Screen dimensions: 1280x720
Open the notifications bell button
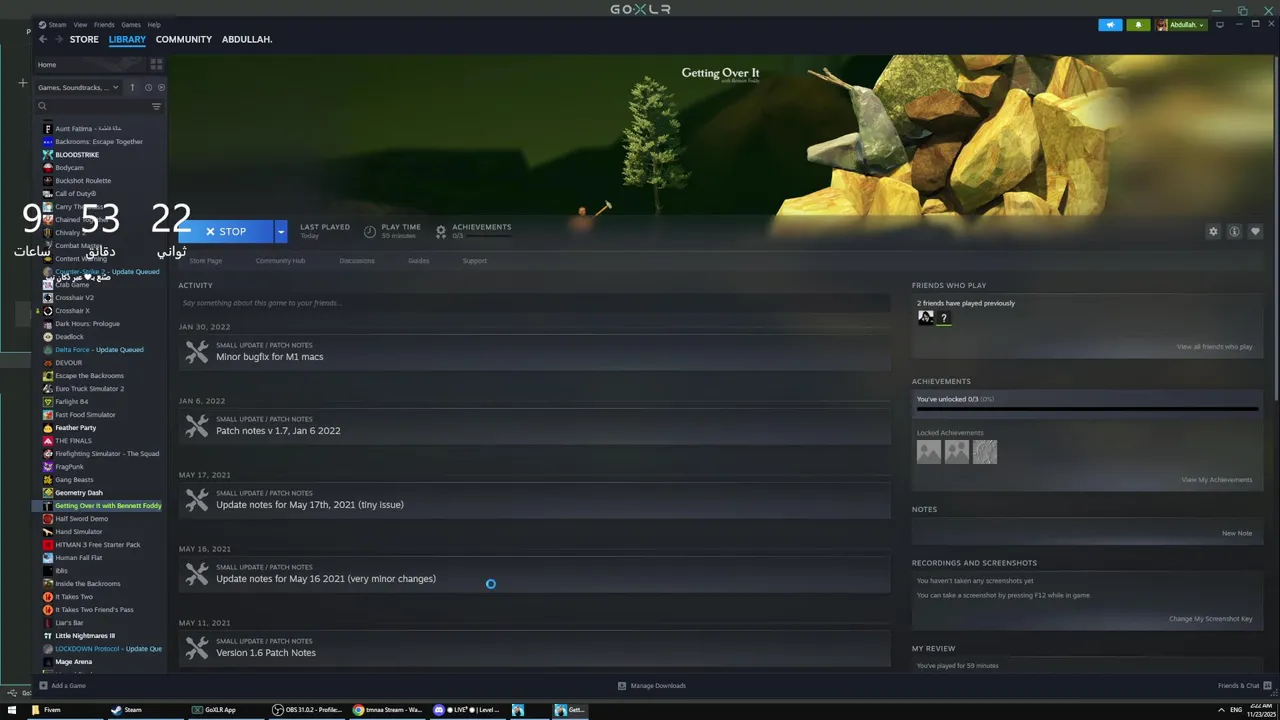[x=1138, y=25]
